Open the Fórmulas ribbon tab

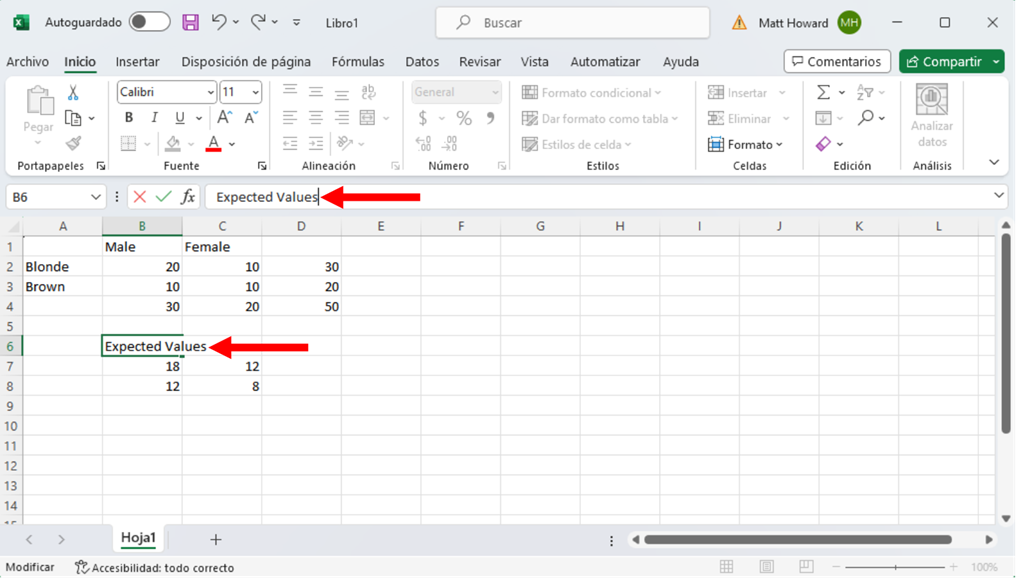click(x=358, y=62)
